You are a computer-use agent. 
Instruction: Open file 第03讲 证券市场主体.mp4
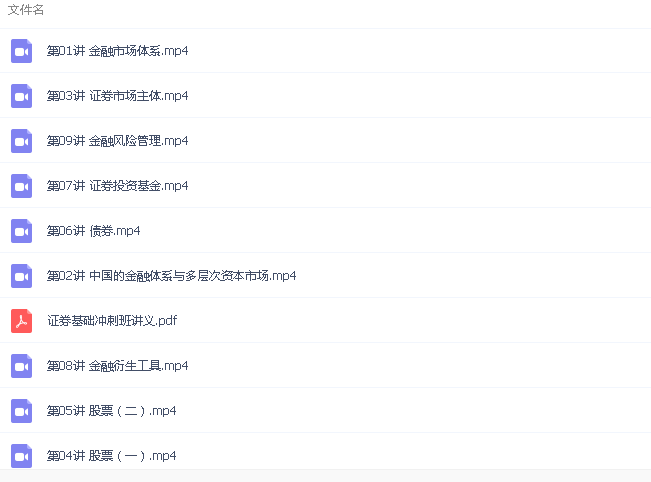tap(117, 96)
